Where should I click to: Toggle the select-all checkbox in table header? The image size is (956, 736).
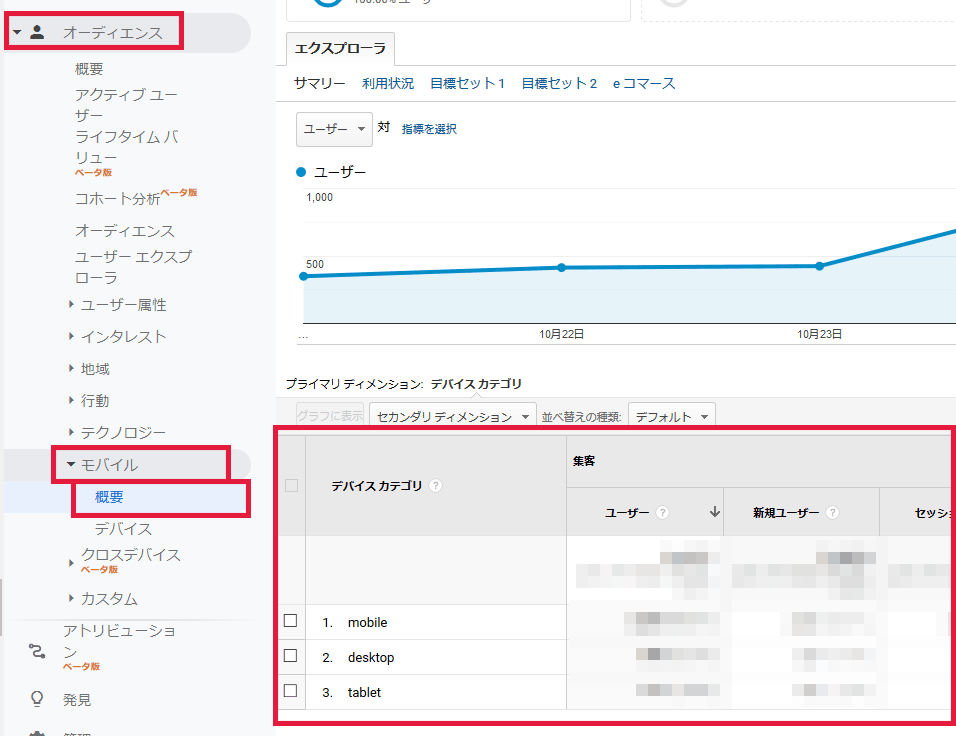(x=291, y=485)
